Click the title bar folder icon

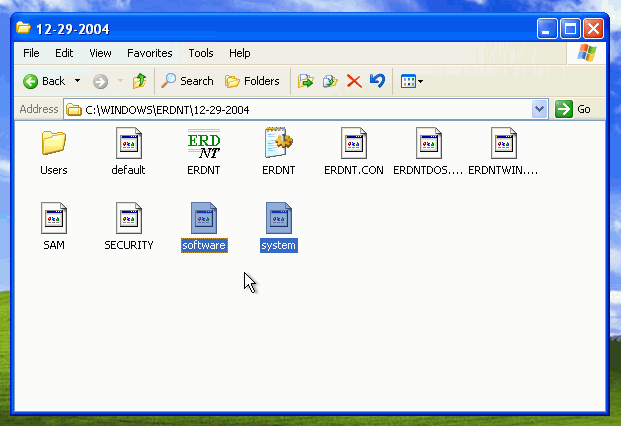point(23,28)
